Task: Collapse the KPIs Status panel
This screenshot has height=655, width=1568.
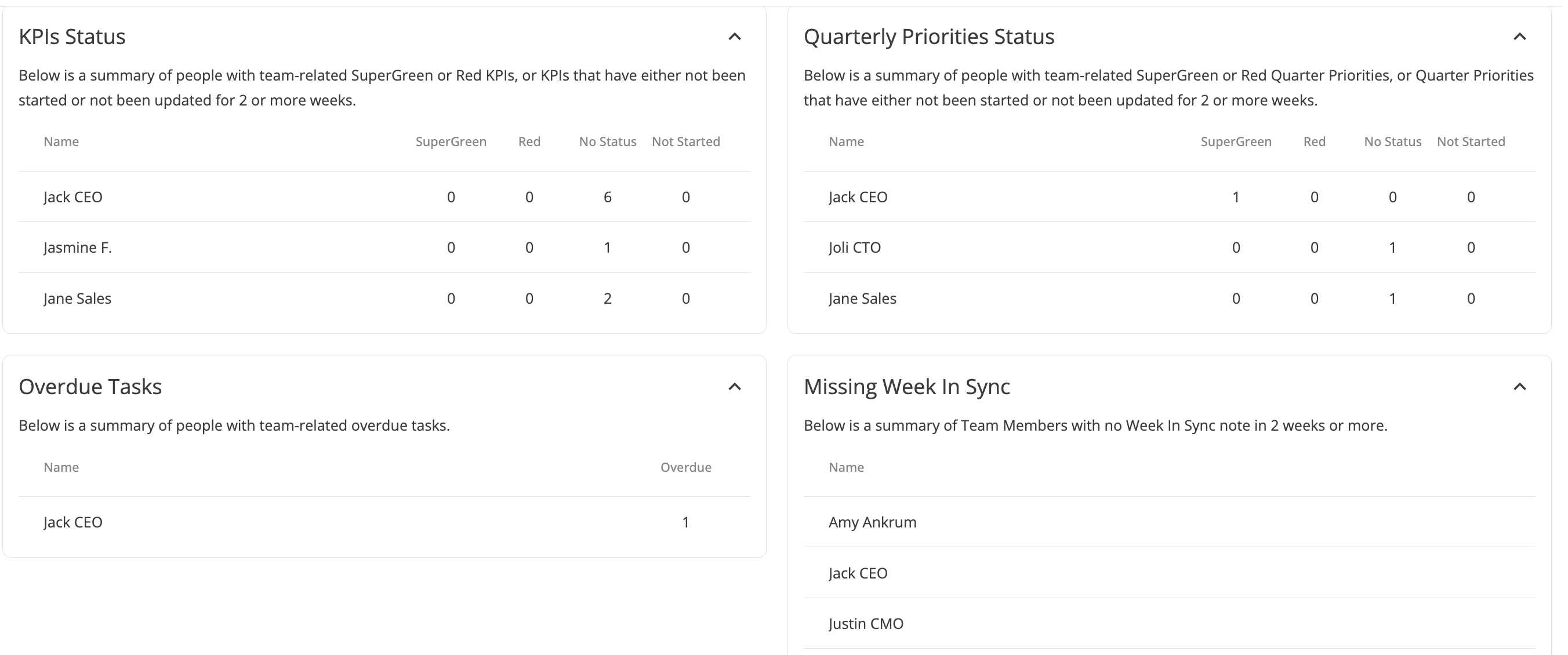Action: [735, 37]
